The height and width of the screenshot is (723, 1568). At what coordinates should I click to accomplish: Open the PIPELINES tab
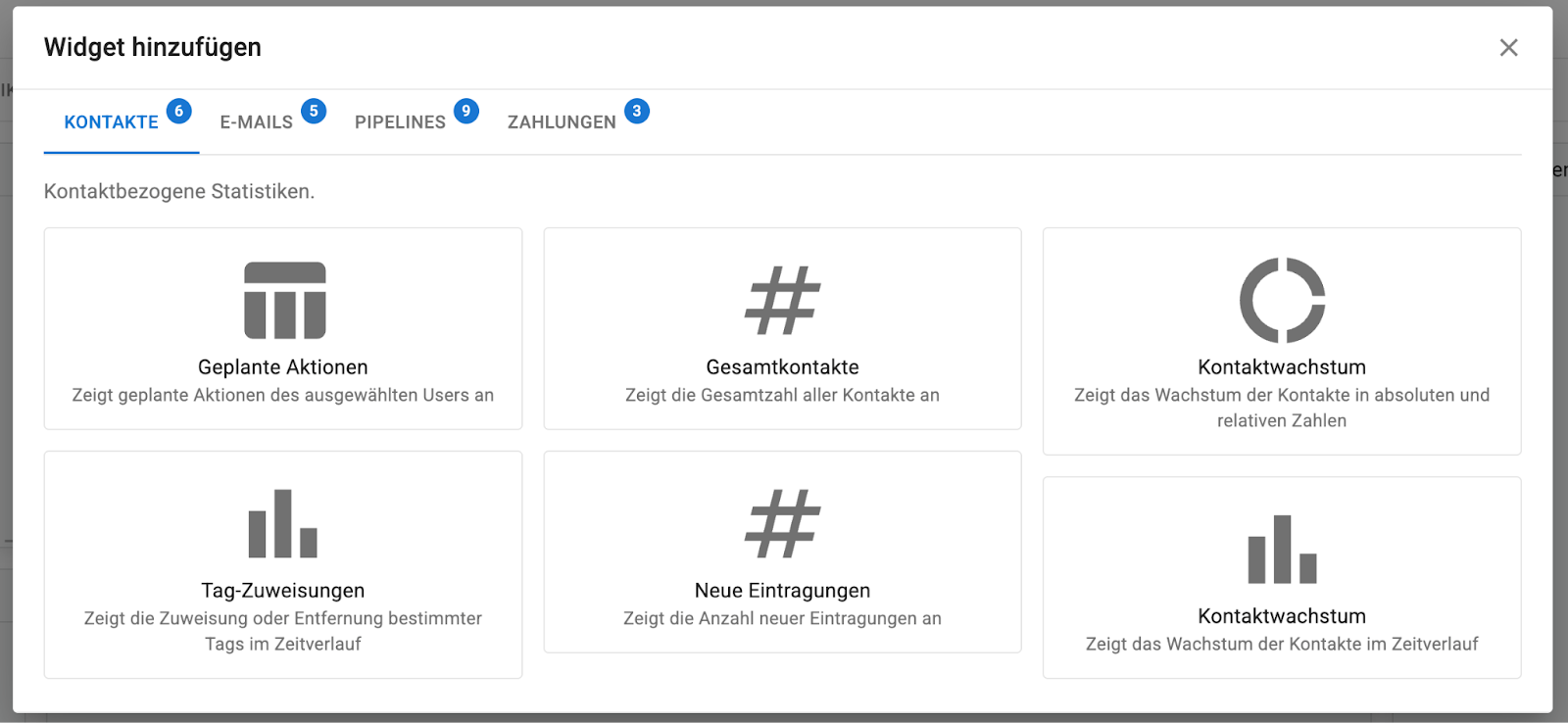(400, 122)
